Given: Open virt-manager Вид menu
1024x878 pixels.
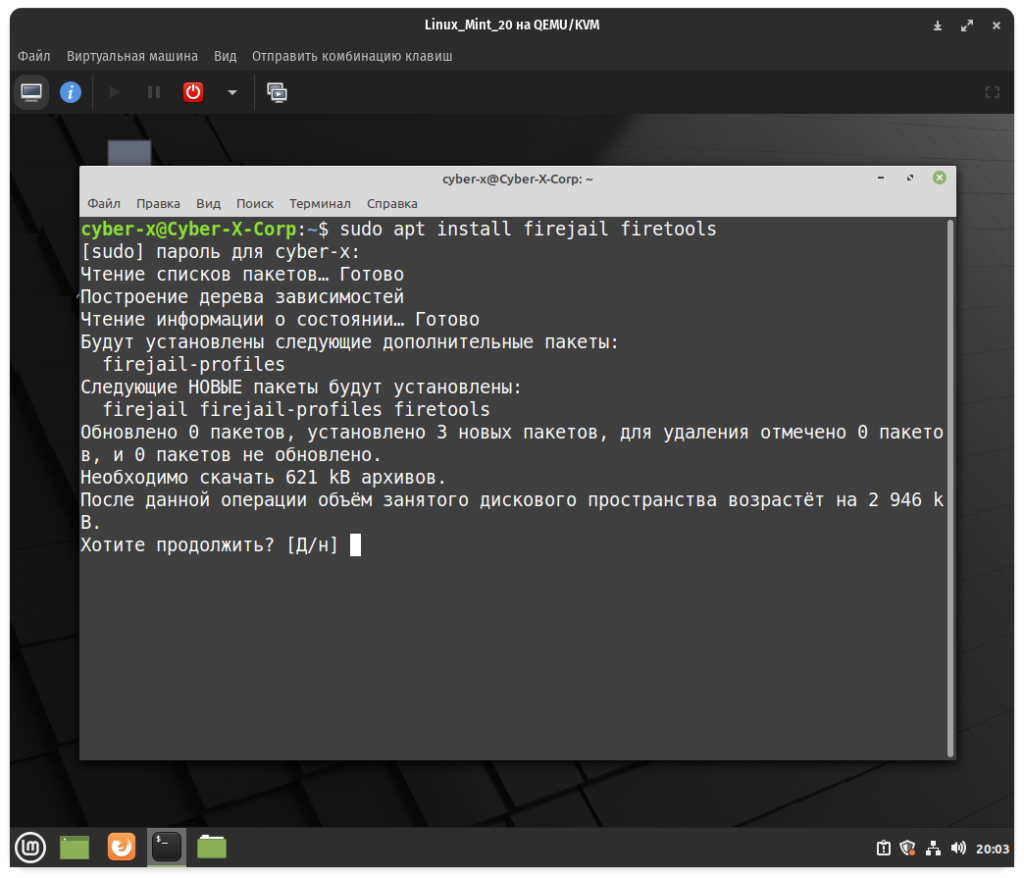Looking at the screenshot, I should (x=225, y=56).
